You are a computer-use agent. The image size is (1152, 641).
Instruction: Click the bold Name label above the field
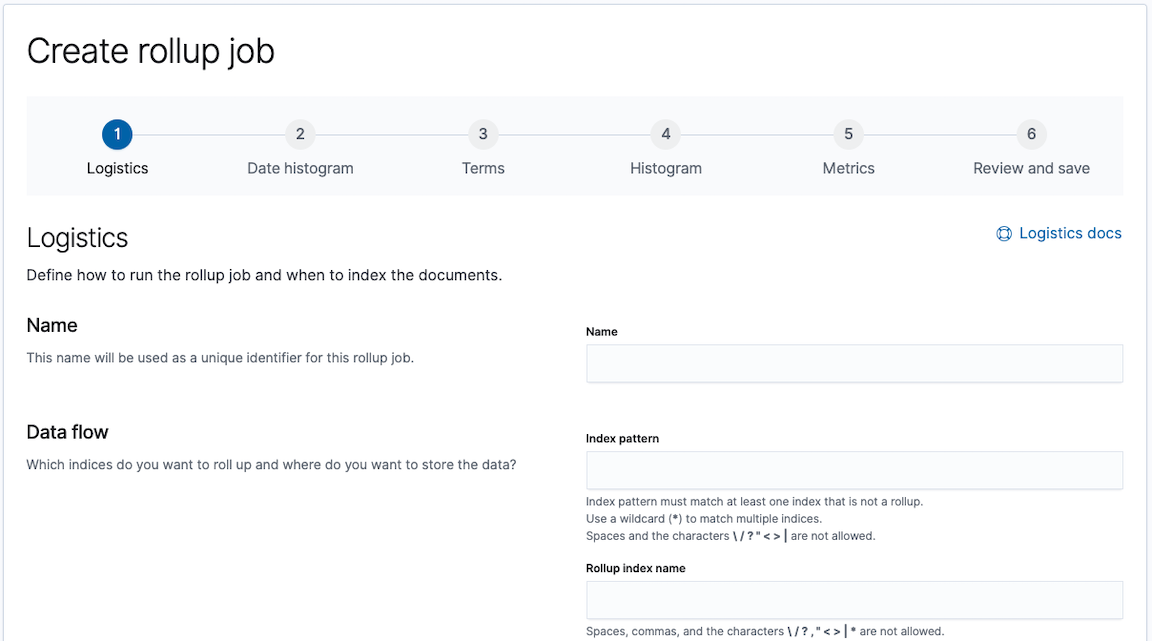(x=602, y=332)
